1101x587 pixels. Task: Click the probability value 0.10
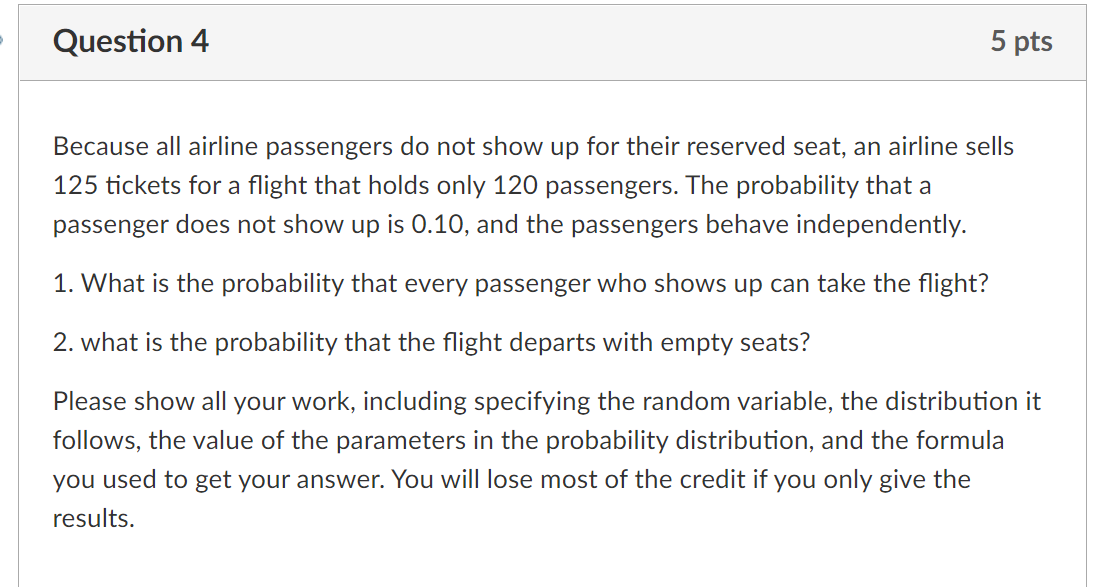click(x=437, y=225)
